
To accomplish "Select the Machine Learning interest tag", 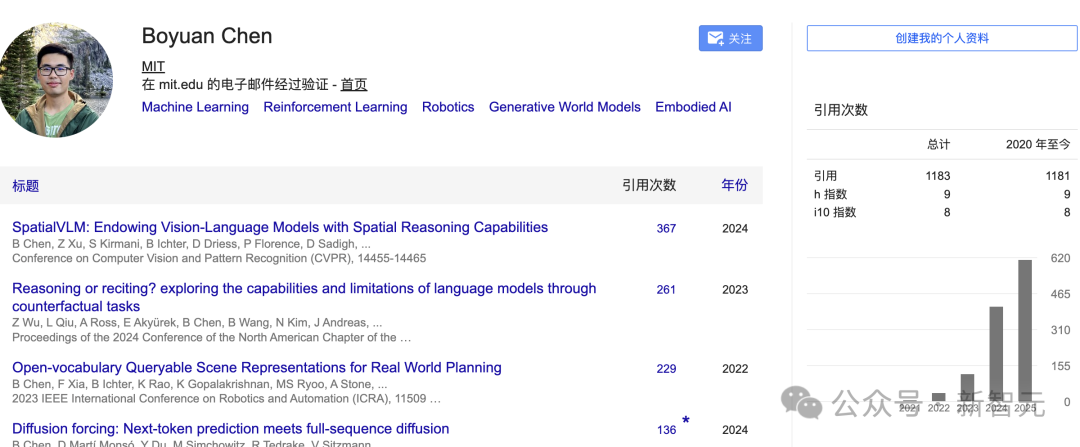I will point(195,107).
